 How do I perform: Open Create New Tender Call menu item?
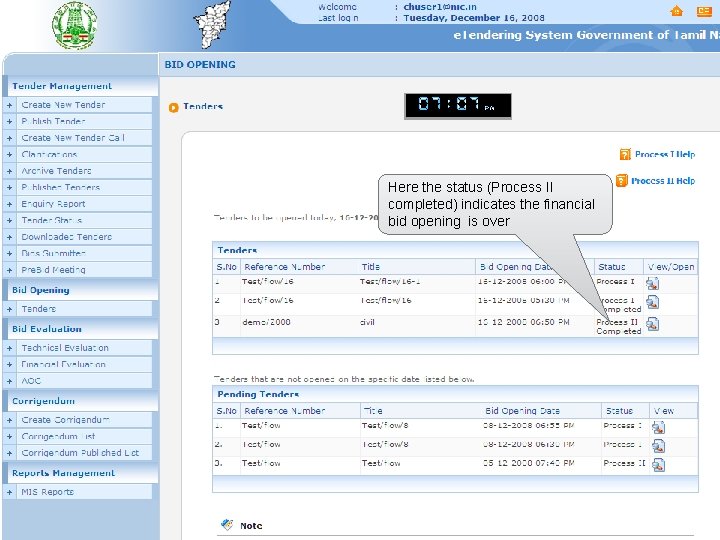pos(73,138)
